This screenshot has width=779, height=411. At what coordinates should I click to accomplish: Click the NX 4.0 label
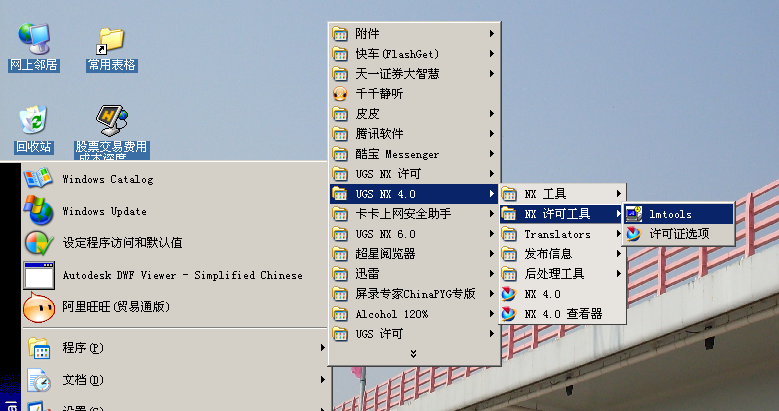pyautogui.click(x=543, y=294)
